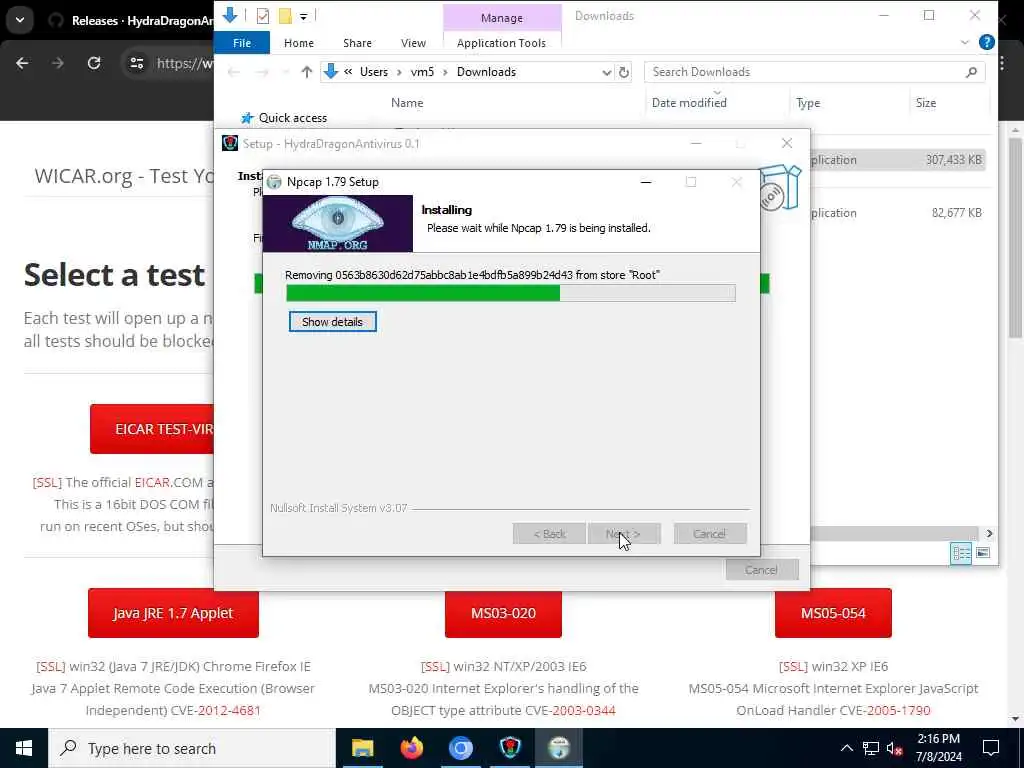Open Chromium browser from the taskbar

(x=460, y=748)
